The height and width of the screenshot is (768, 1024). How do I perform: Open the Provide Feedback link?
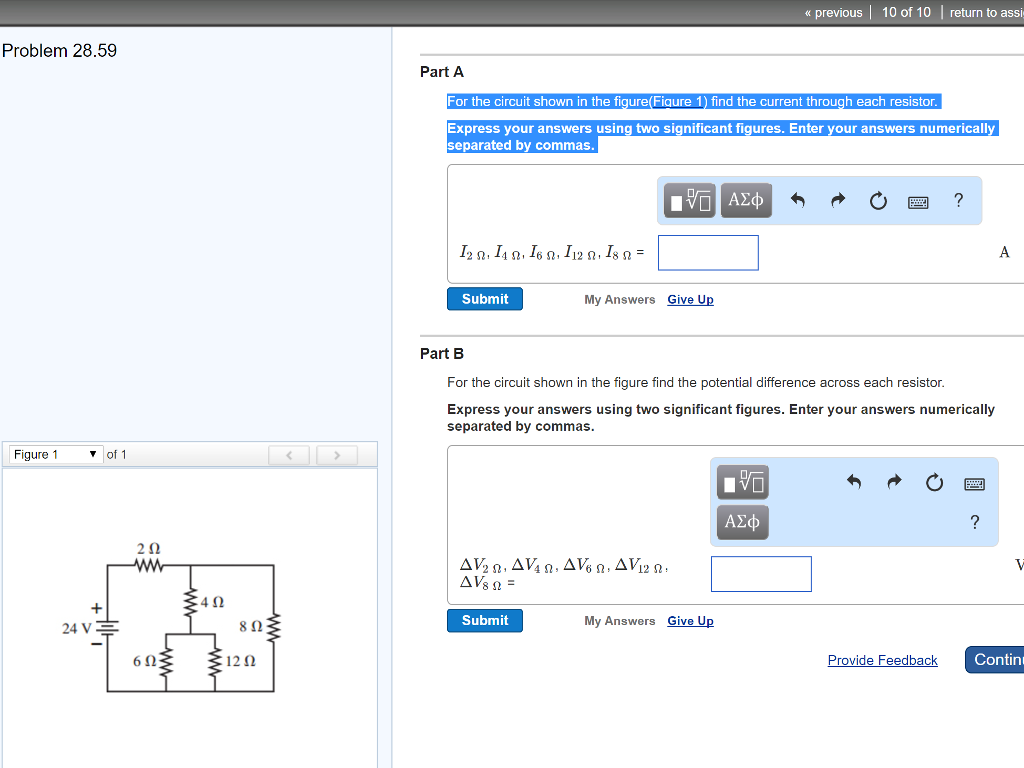tap(882, 660)
